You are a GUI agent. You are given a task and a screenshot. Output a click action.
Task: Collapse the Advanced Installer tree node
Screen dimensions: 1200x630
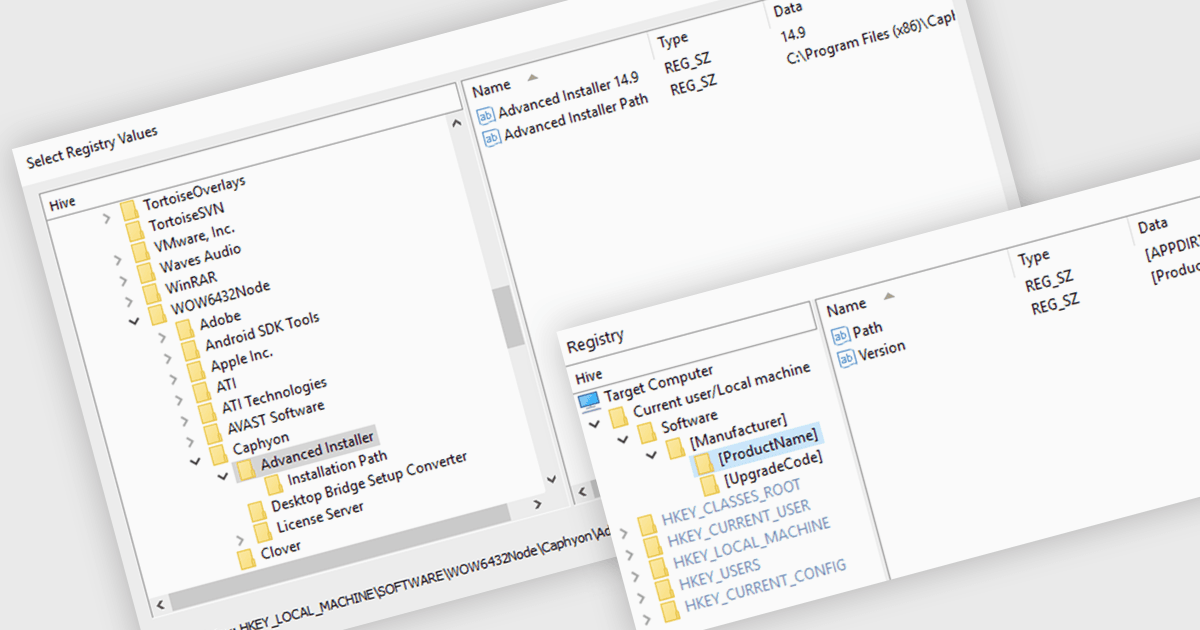click(x=222, y=476)
